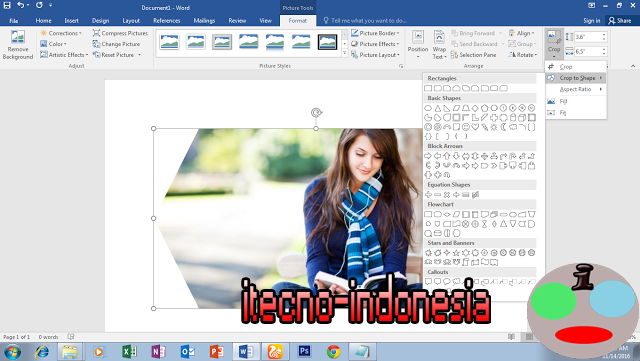
Task: Expand the Picture Layout dropdown
Action: [375, 55]
